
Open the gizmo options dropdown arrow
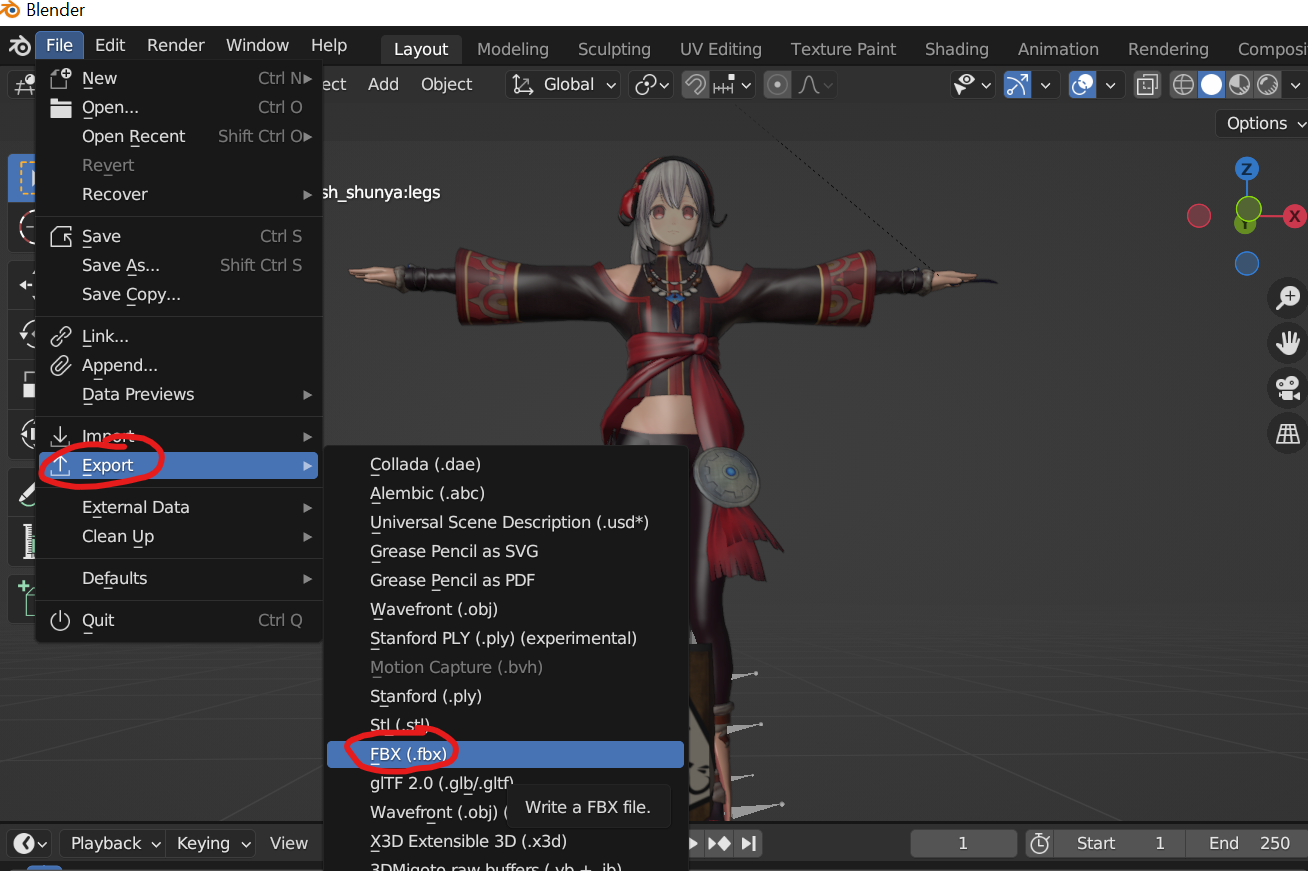coord(1046,85)
